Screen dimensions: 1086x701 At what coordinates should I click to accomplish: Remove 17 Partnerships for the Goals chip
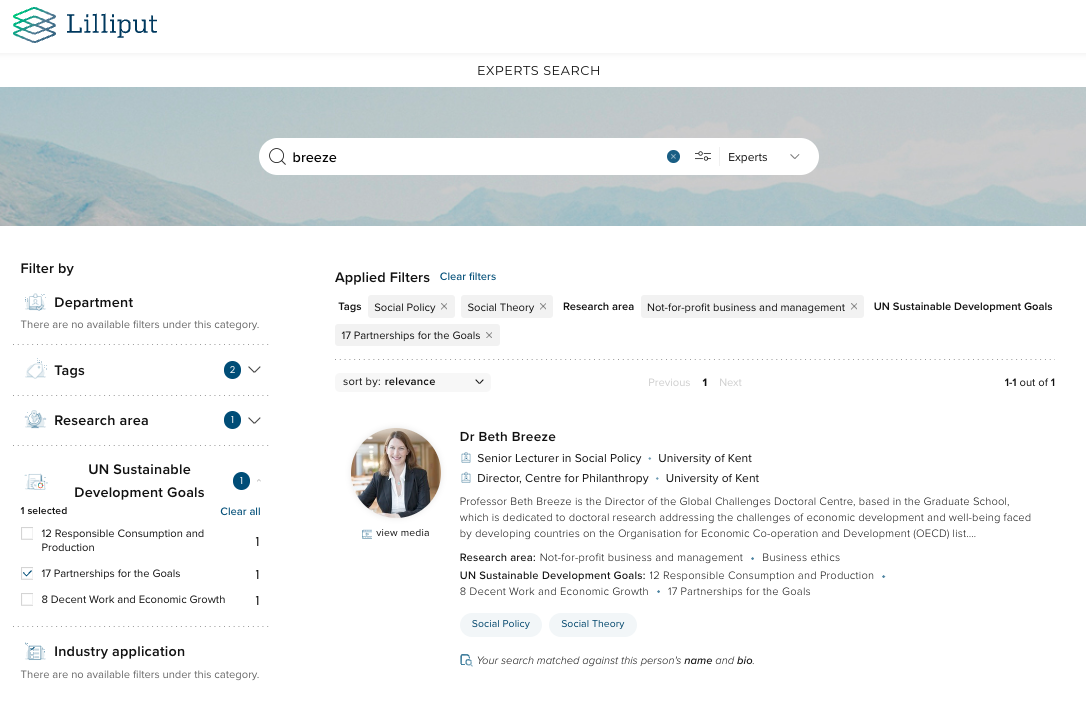point(489,335)
